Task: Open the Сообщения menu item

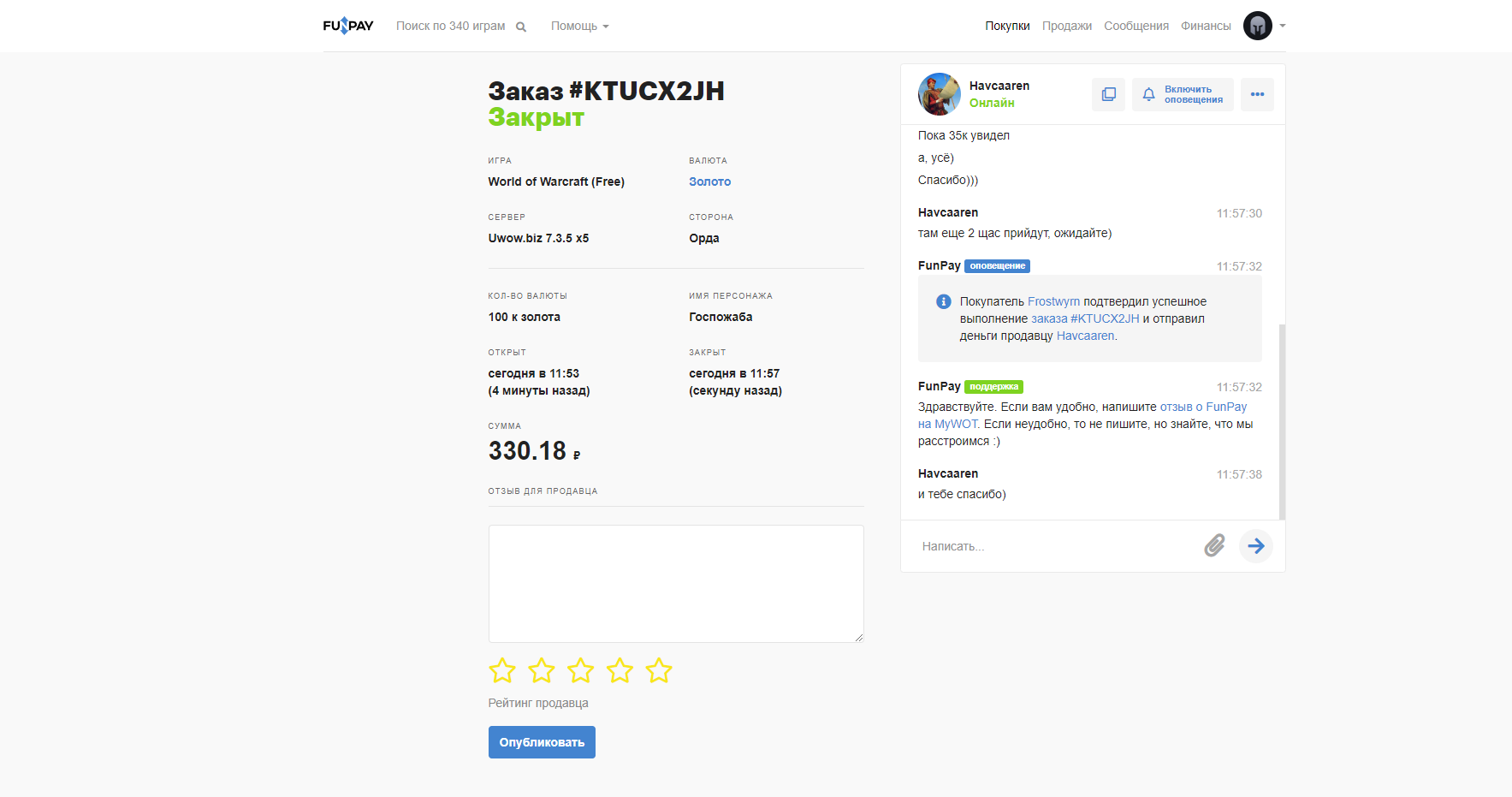Action: click(x=1136, y=26)
